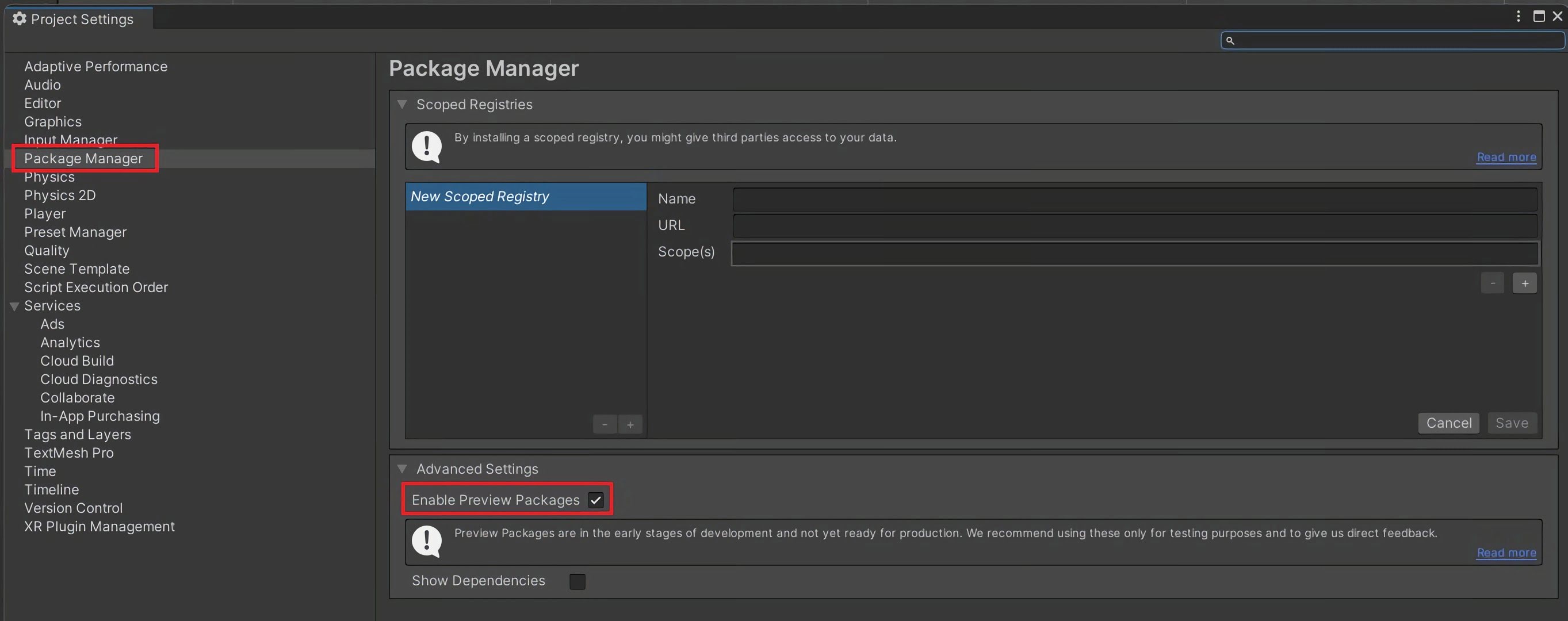Click the add Scoped Registry plus button
This screenshot has height=621, width=1568.
tap(630, 424)
